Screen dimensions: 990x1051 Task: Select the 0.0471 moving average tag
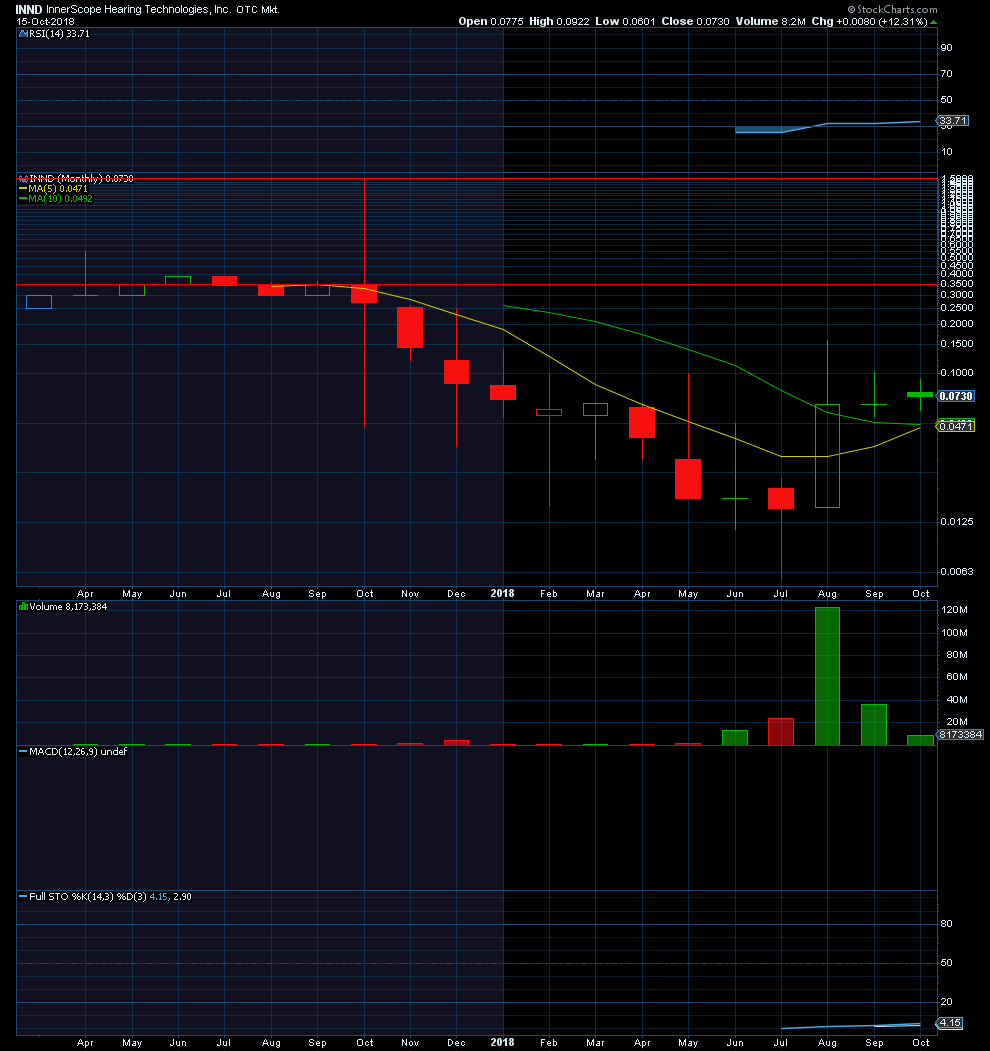[x=956, y=426]
